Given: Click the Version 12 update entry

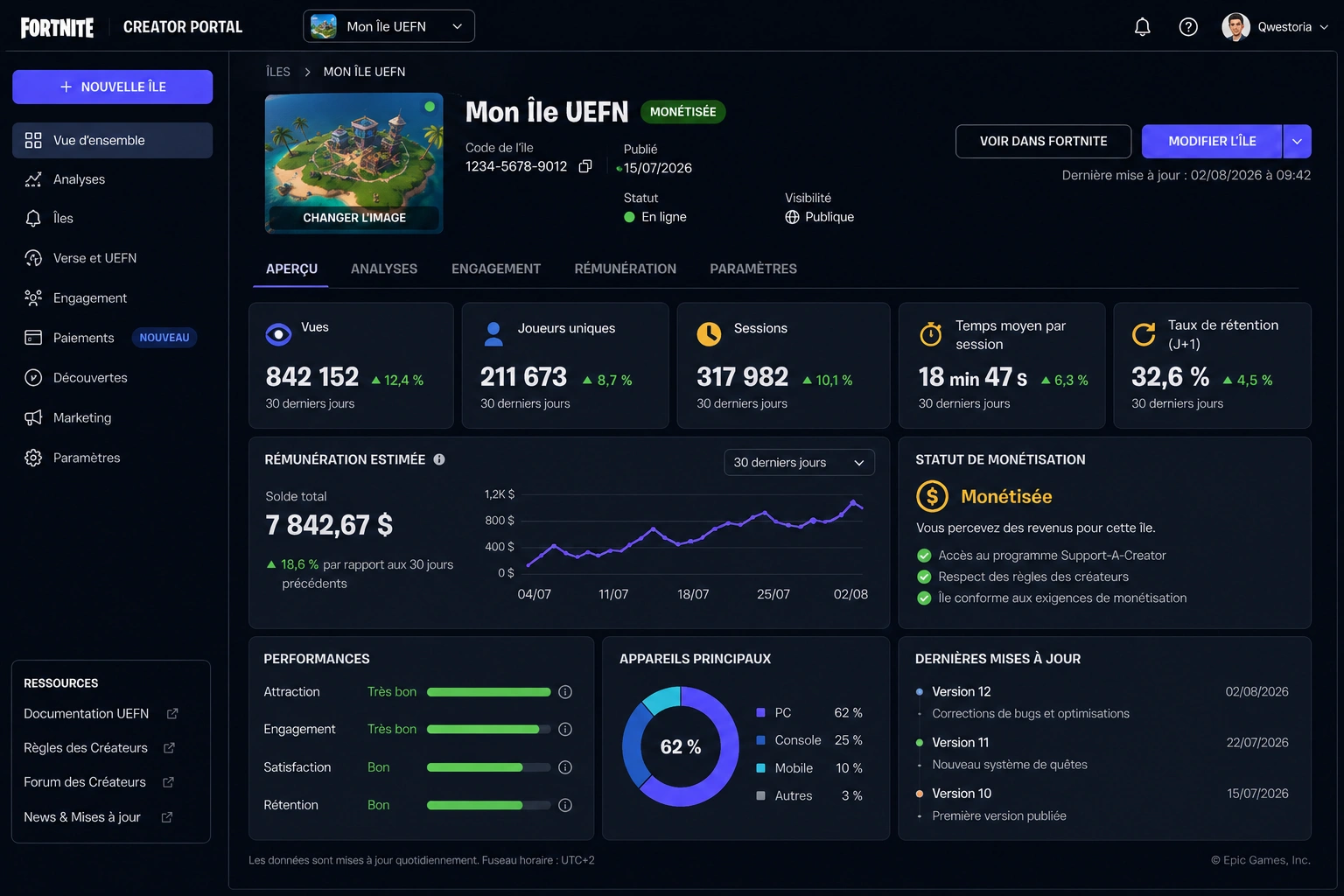Looking at the screenshot, I should click(1102, 702).
